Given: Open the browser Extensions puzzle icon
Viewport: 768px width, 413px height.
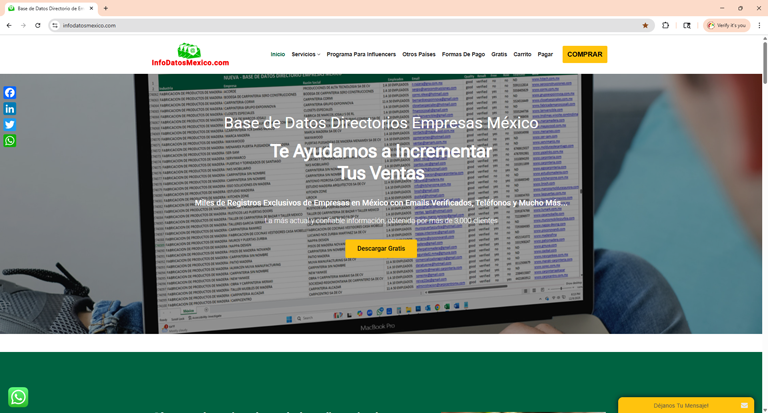Looking at the screenshot, I should (666, 25).
